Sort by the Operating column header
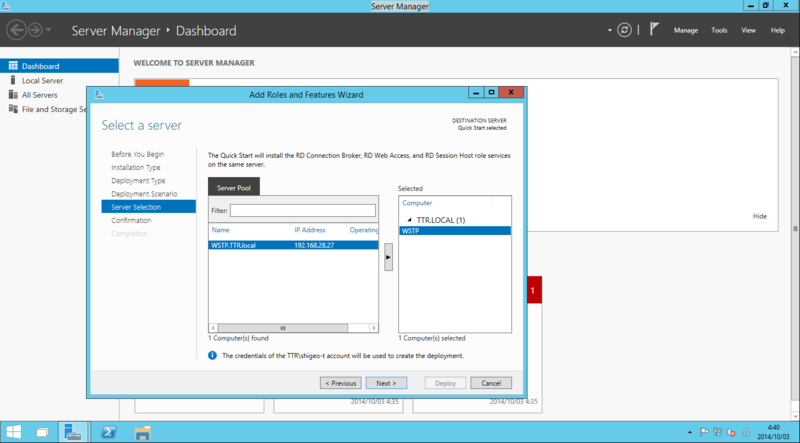Screen dimensions: 800x443 363,230
